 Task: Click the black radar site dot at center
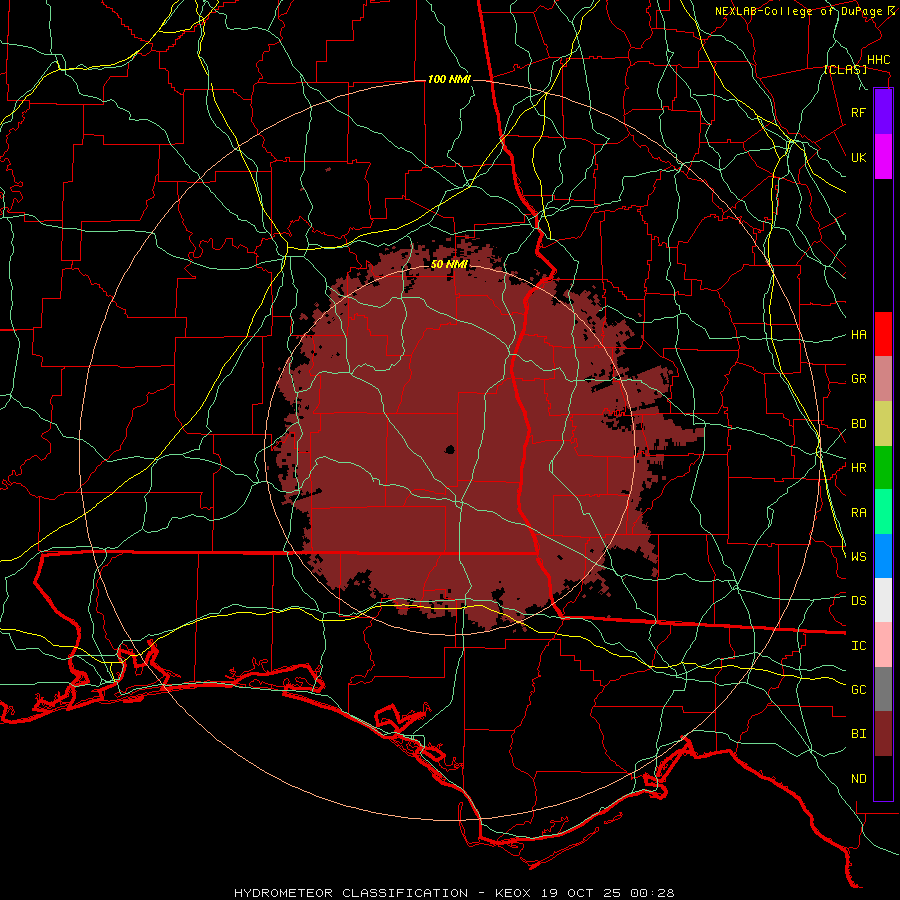450,449
